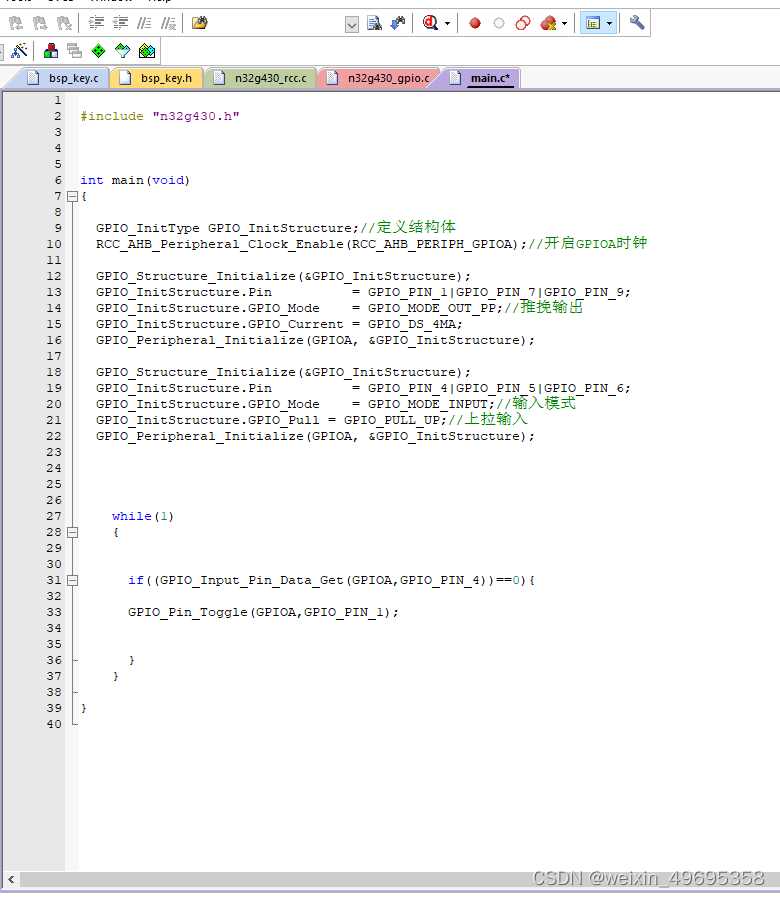Open Manage Run-Time Environment green diamond
This screenshot has width=780, height=897.
[98, 51]
